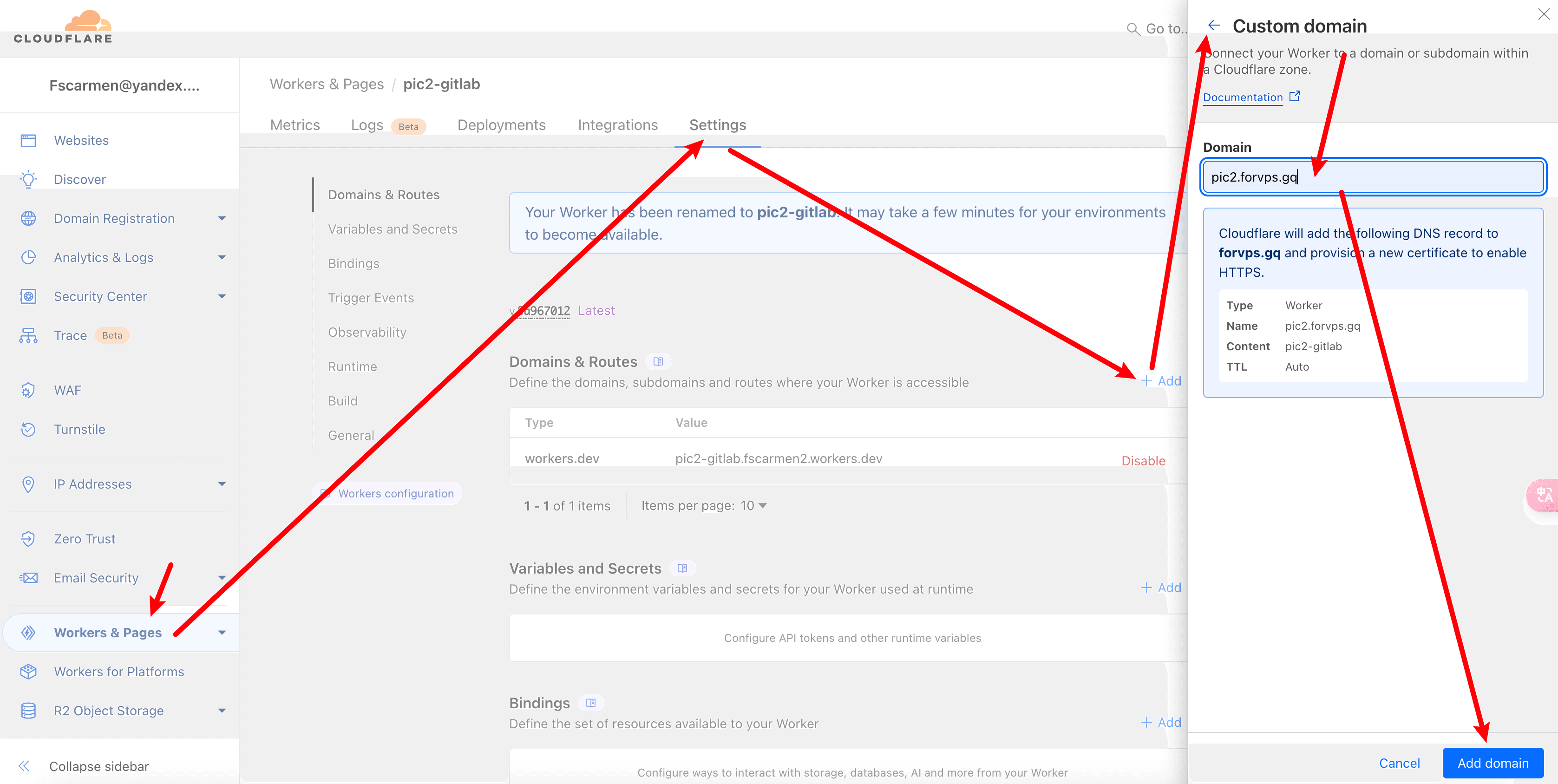Image resolution: width=1558 pixels, height=784 pixels.
Task: Click external link icon beside Documentation
Action: point(1295,96)
